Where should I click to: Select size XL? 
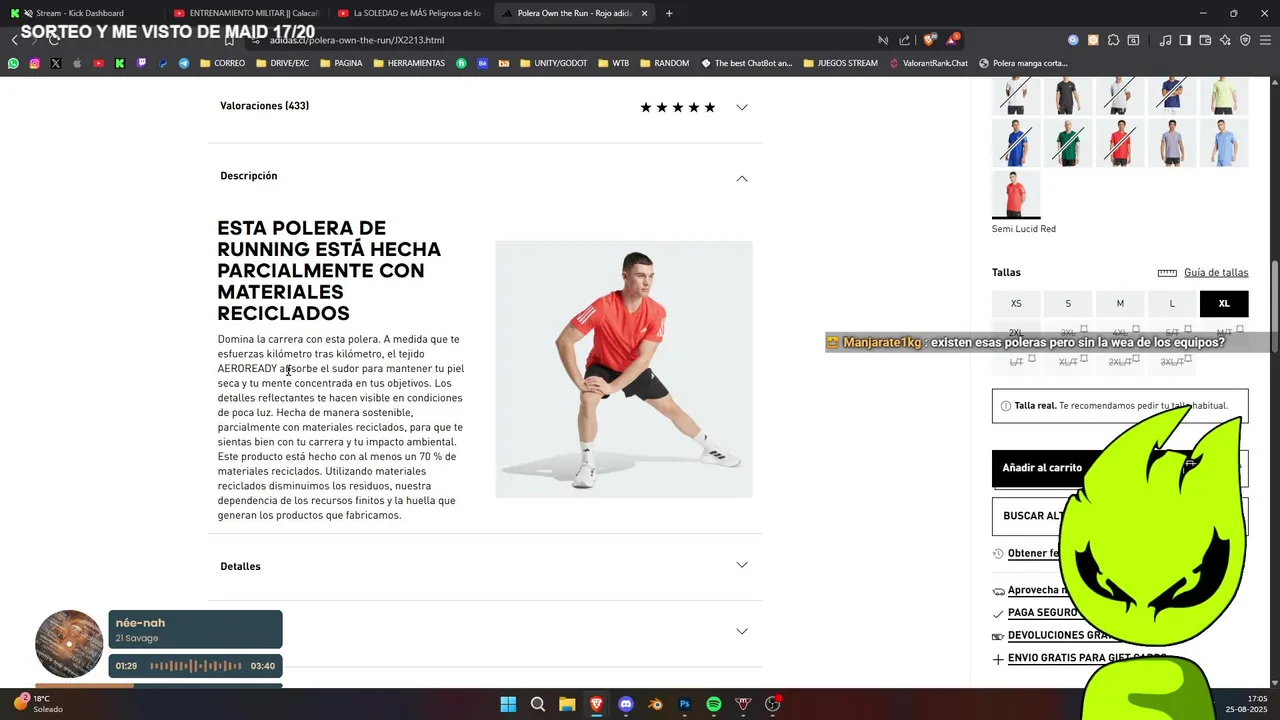click(1224, 304)
